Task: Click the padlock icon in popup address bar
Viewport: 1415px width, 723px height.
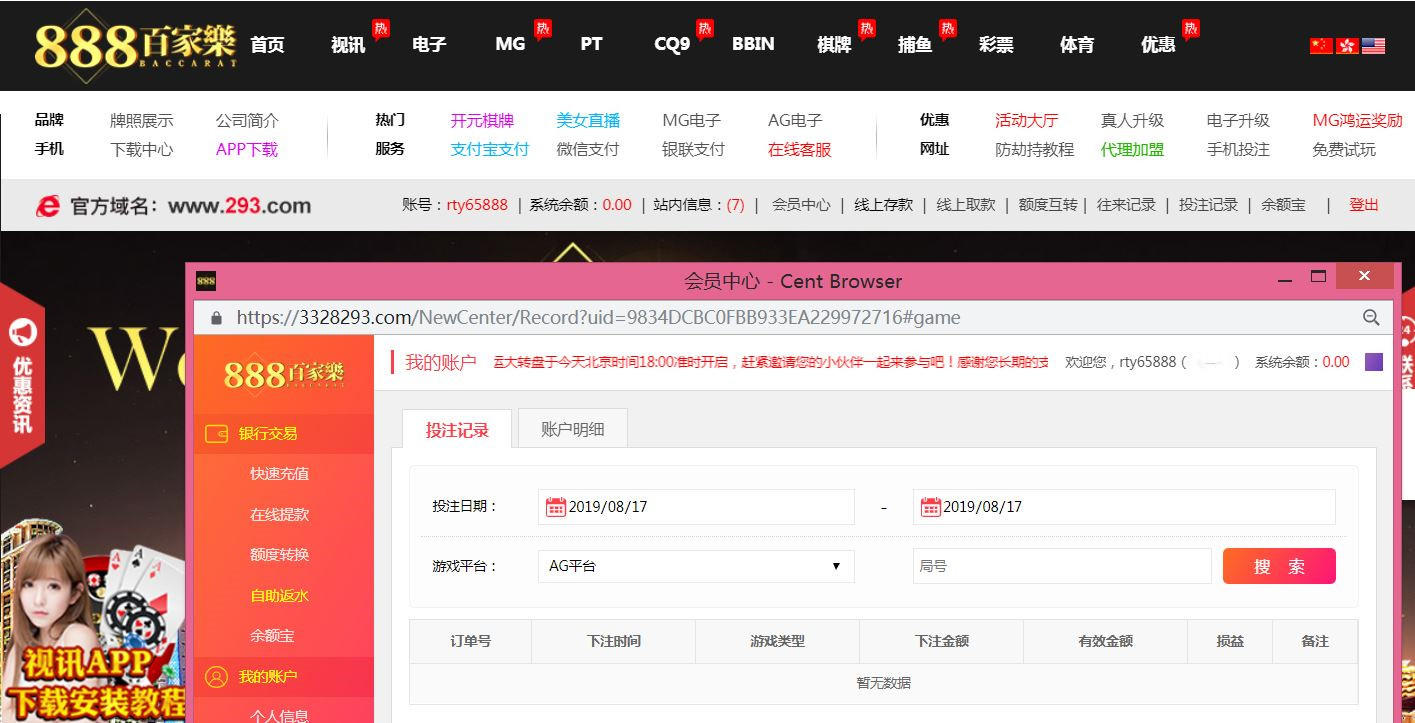Action: click(x=215, y=317)
